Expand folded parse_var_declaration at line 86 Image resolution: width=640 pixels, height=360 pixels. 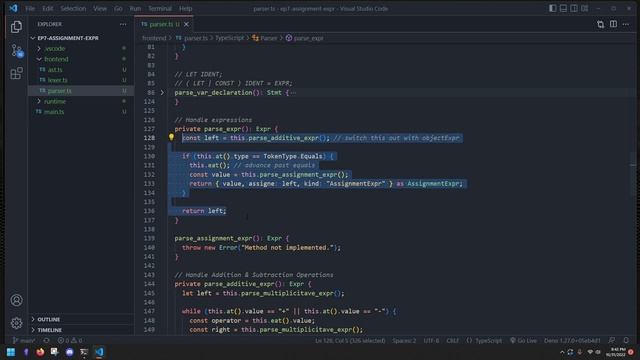click(162, 93)
